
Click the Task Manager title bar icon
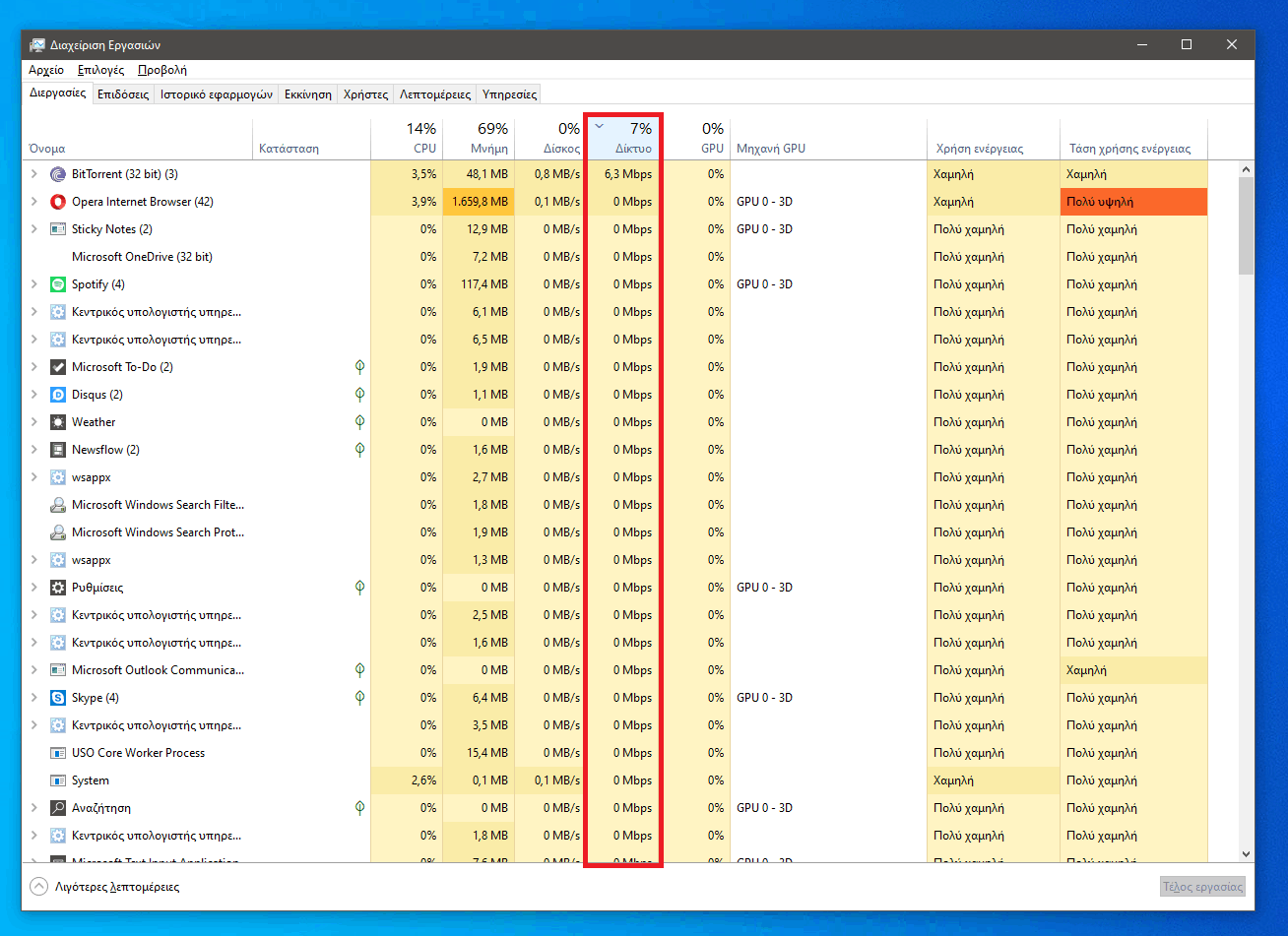pos(36,45)
